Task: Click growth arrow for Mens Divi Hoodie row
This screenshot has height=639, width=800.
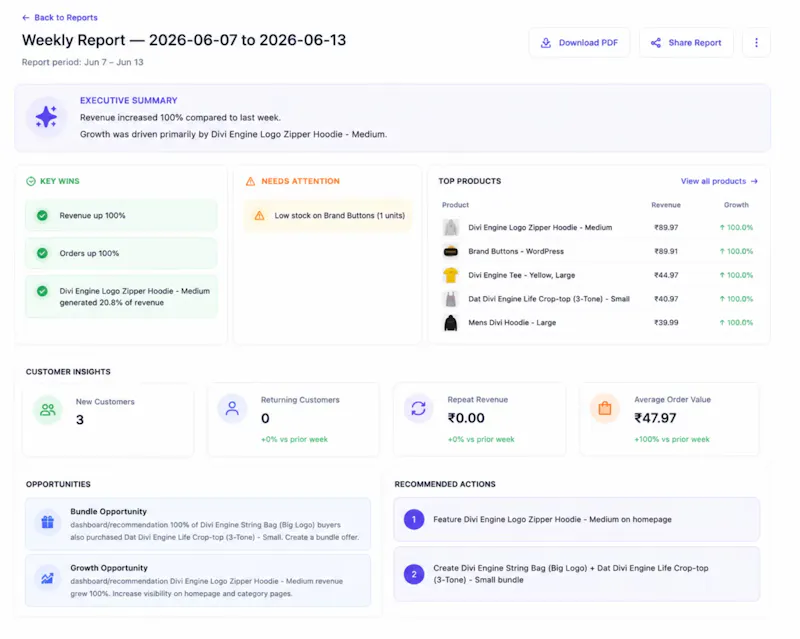Action: [x=722, y=323]
